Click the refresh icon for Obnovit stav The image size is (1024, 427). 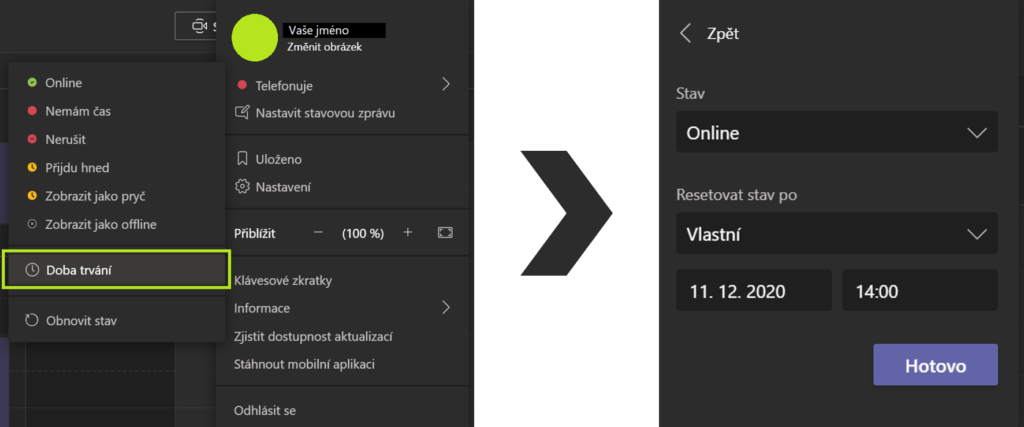click(32, 320)
